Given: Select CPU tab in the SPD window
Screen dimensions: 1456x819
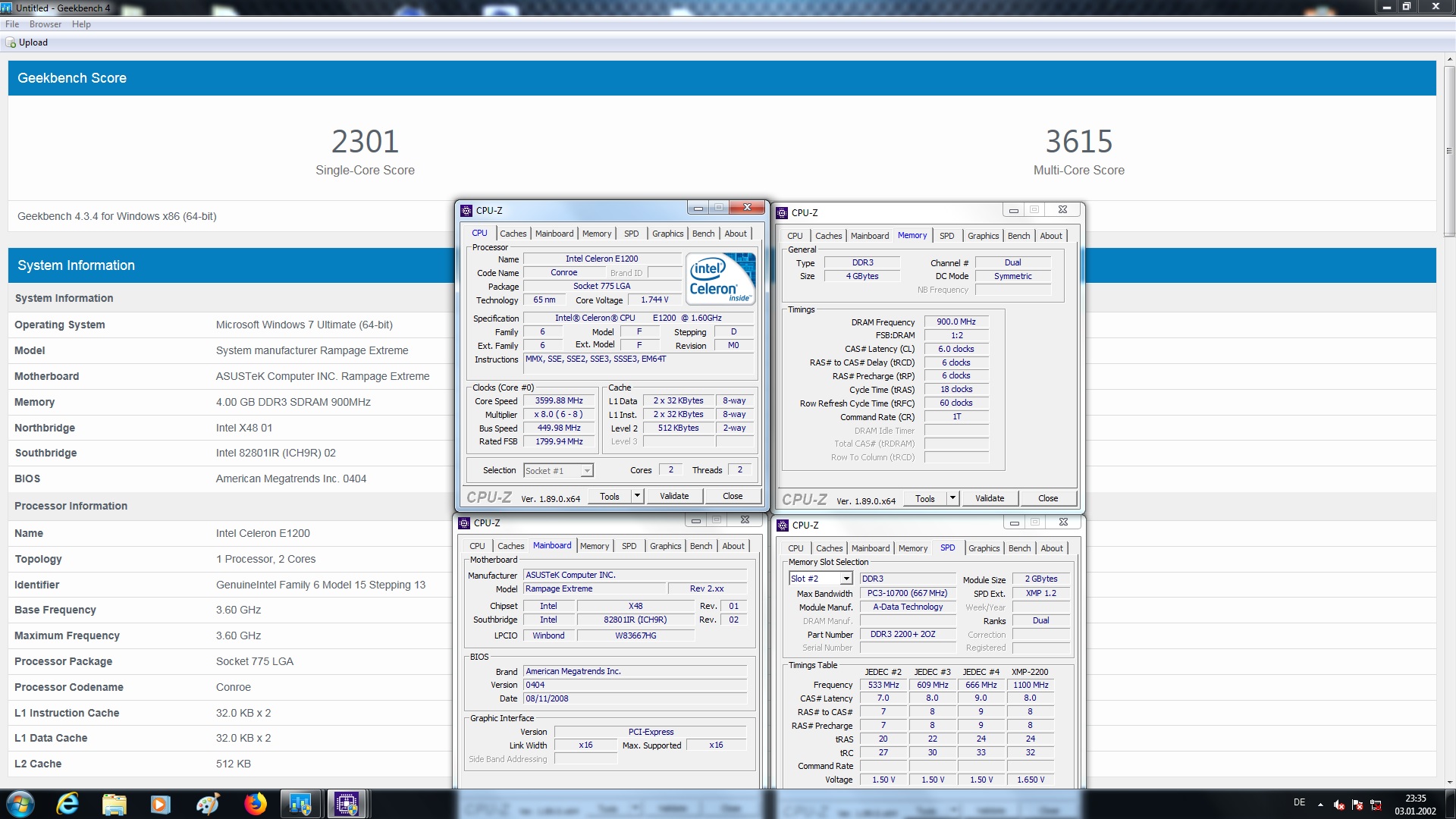Looking at the screenshot, I should tap(795, 548).
